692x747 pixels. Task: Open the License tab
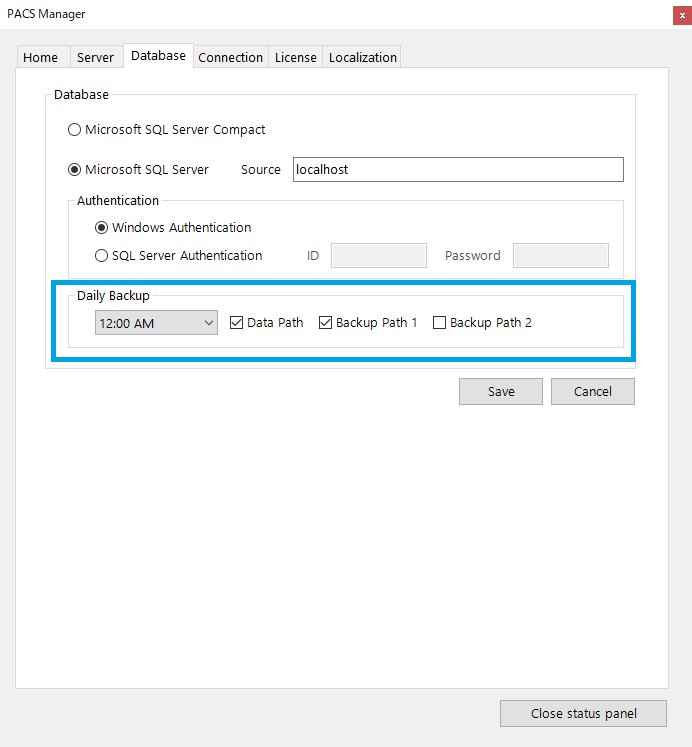tap(296, 57)
